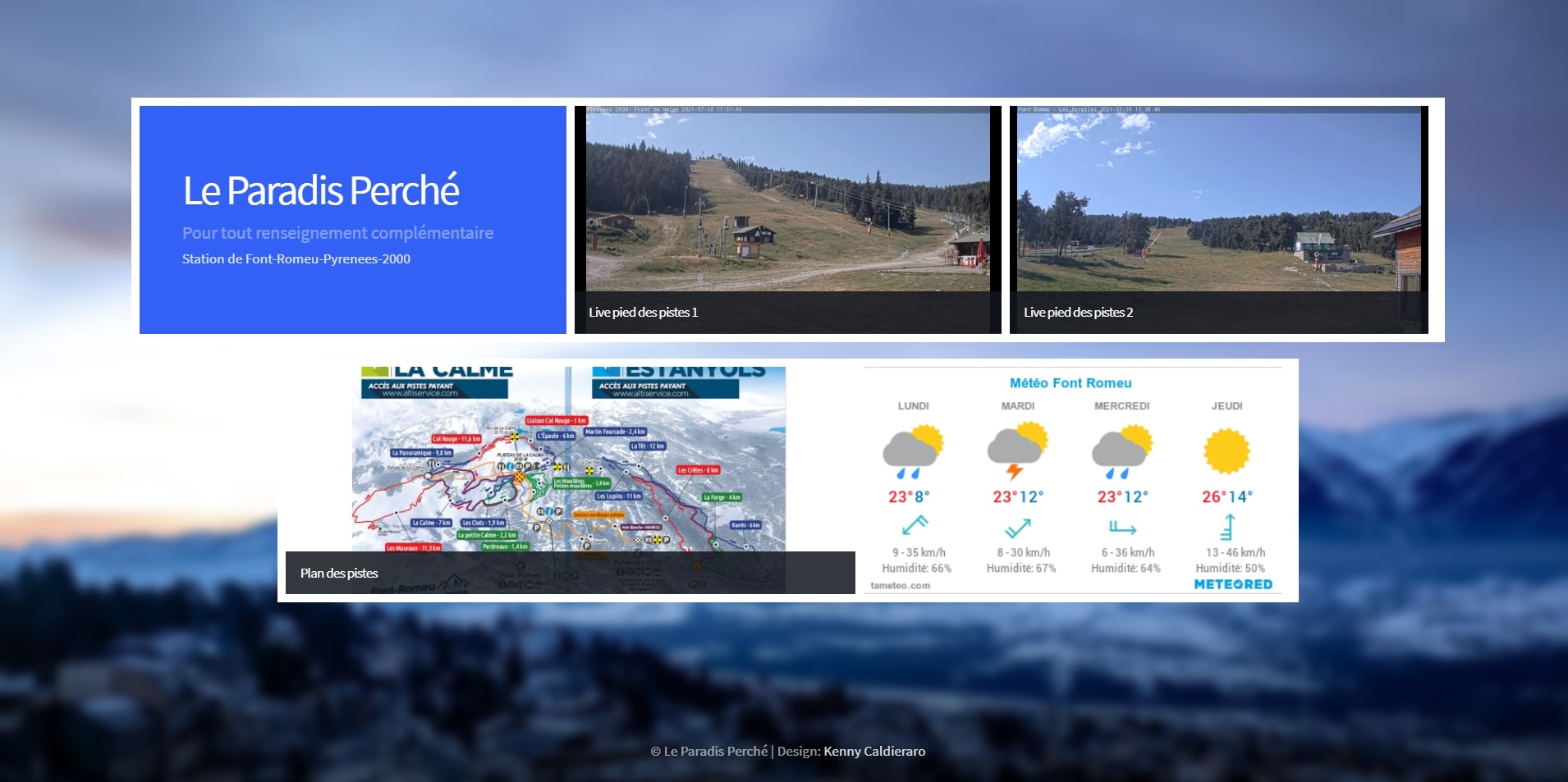The width and height of the screenshot is (1568, 782).
Task: Click the 'Live pied des pistes 1' caption
Action: [643, 313]
